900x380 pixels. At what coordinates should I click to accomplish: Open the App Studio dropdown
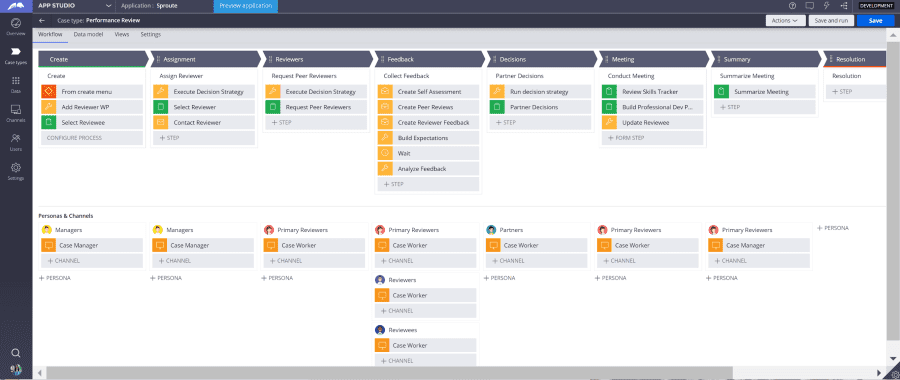[108, 5]
